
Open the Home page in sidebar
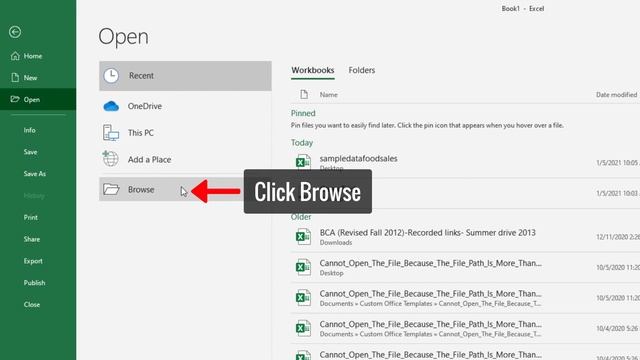coord(38,56)
